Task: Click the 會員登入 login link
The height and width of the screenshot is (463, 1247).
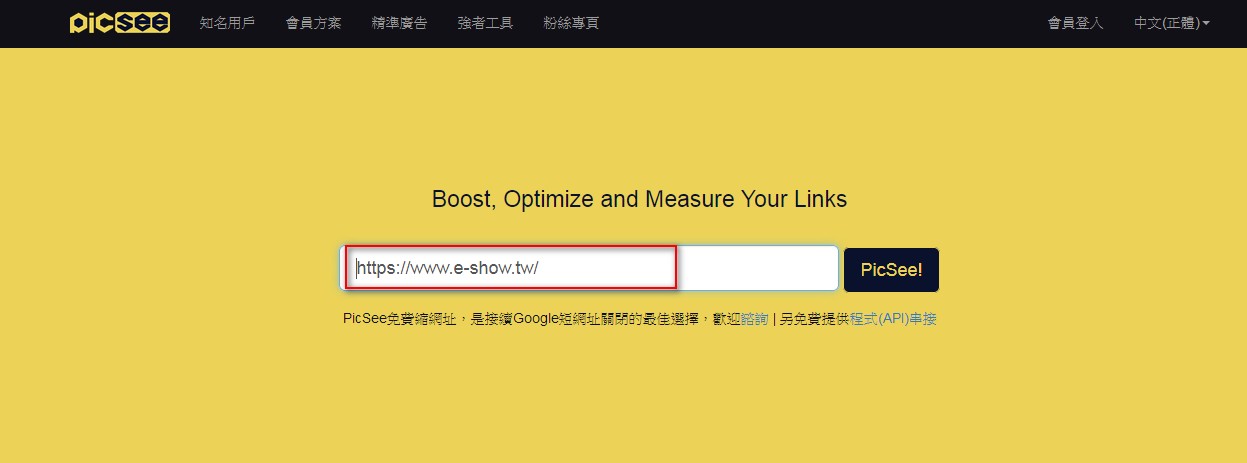Action: pos(1075,23)
